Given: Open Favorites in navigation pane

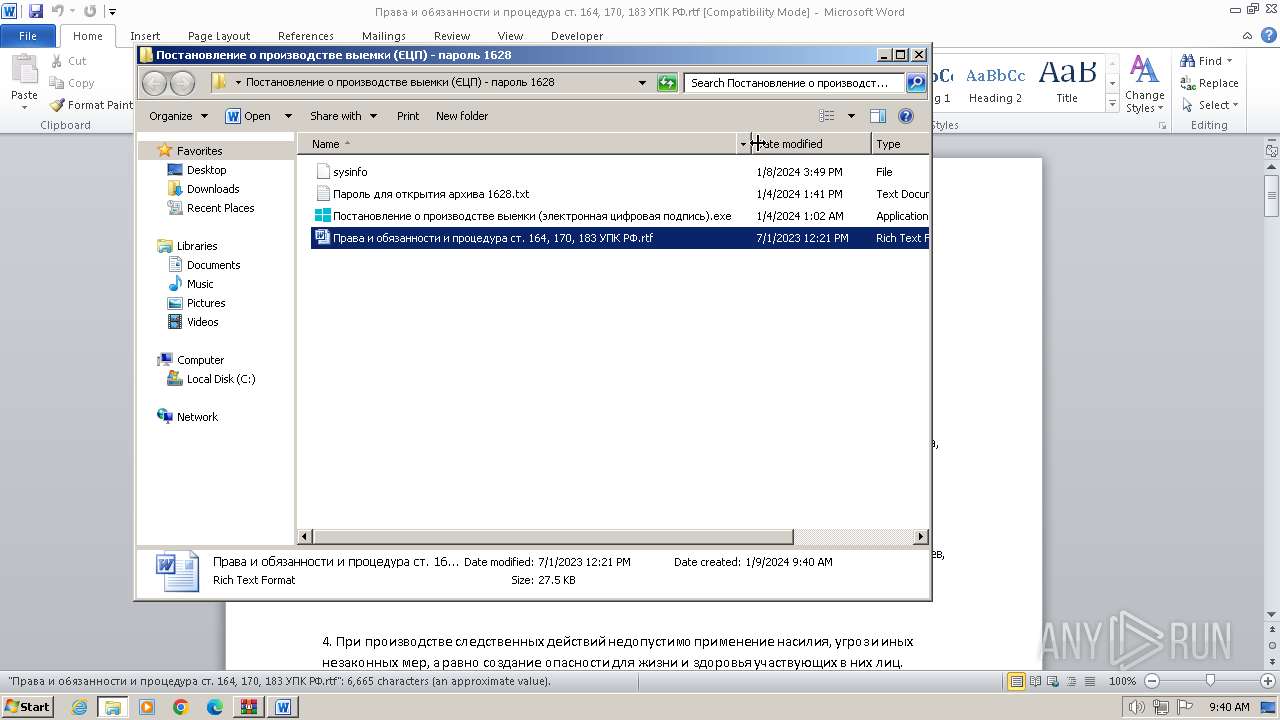Looking at the screenshot, I should tap(199, 151).
